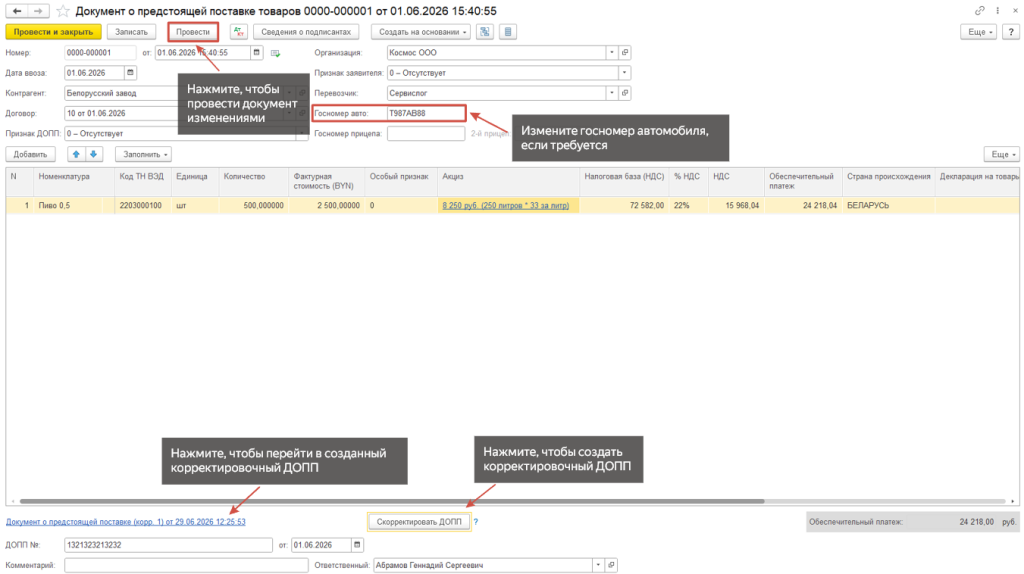This screenshot has height=574, width=1024.
Task: Move row up with blue arrow
Action: coord(76,154)
